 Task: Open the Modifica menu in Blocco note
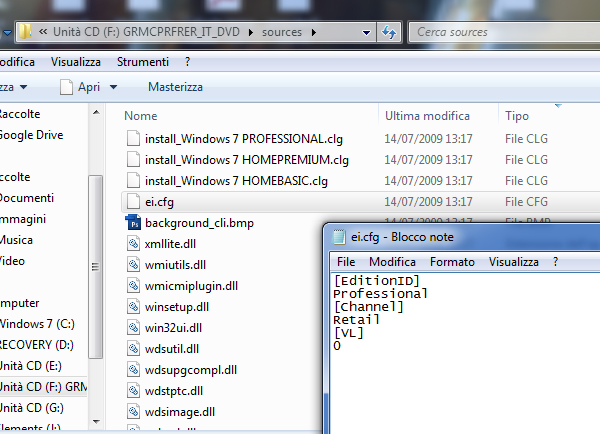(392, 262)
